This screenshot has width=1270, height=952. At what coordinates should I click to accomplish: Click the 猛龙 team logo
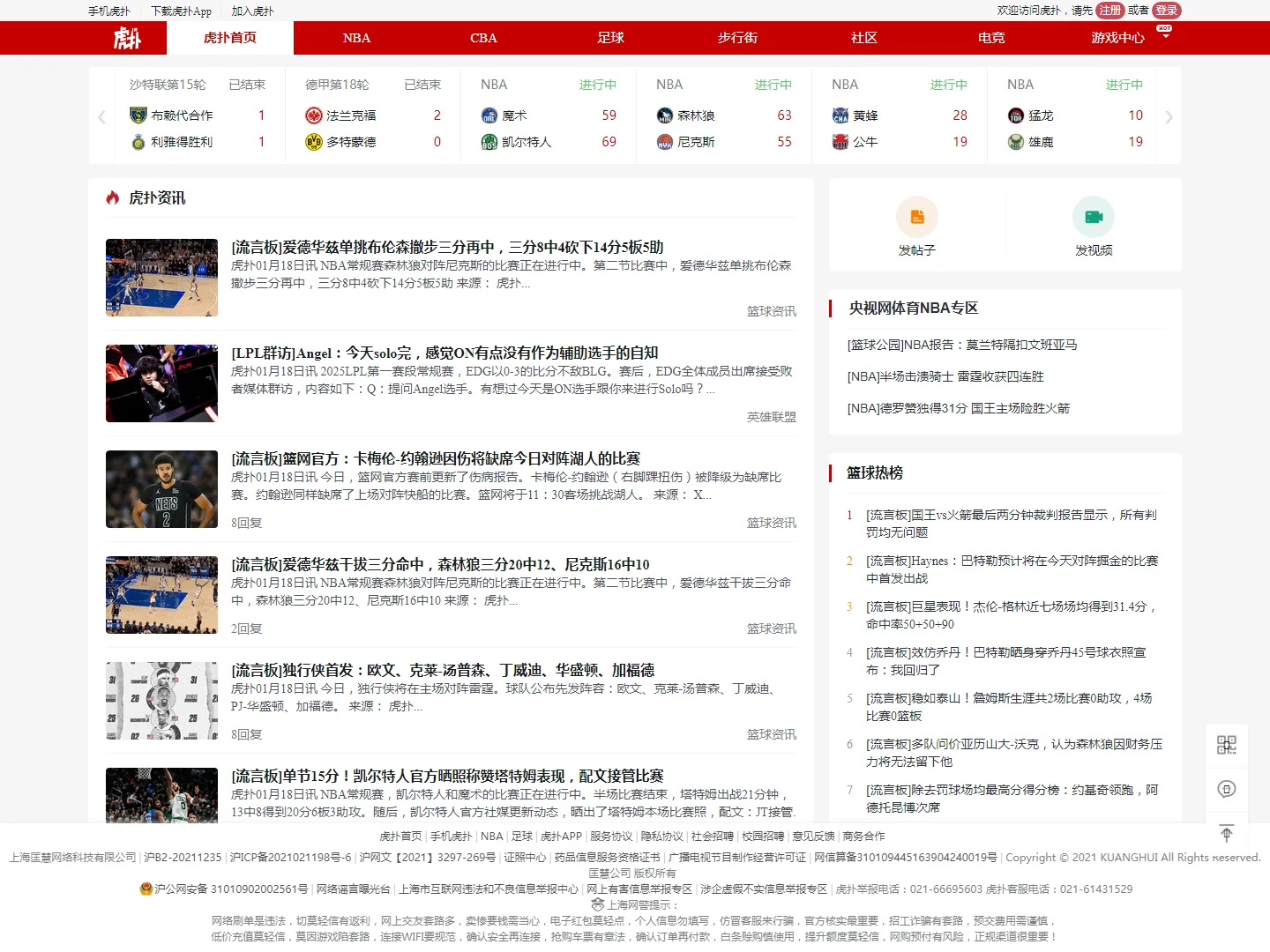(x=1016, y=115)
